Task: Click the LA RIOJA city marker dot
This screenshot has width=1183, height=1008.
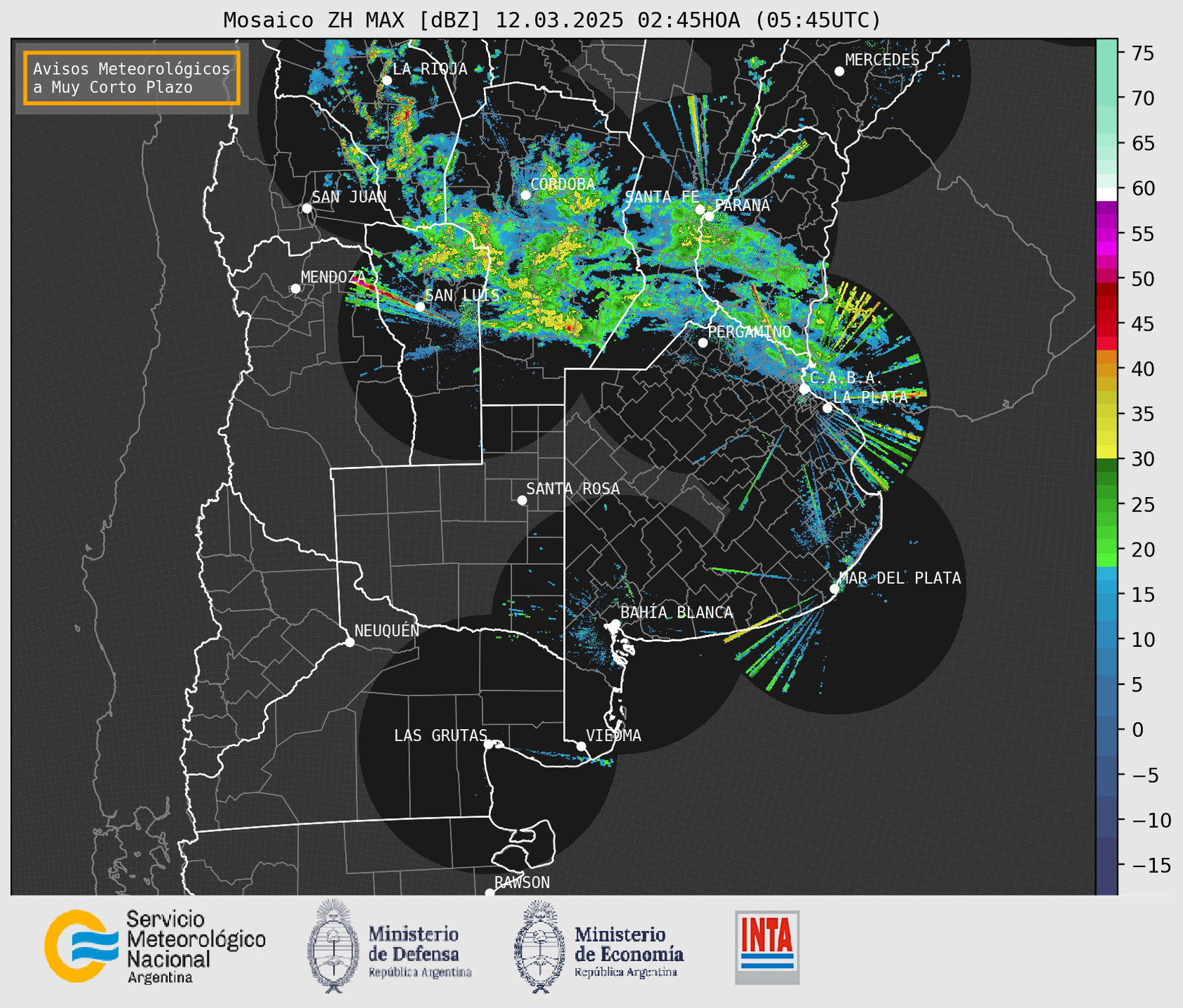Action: (386, 81)
